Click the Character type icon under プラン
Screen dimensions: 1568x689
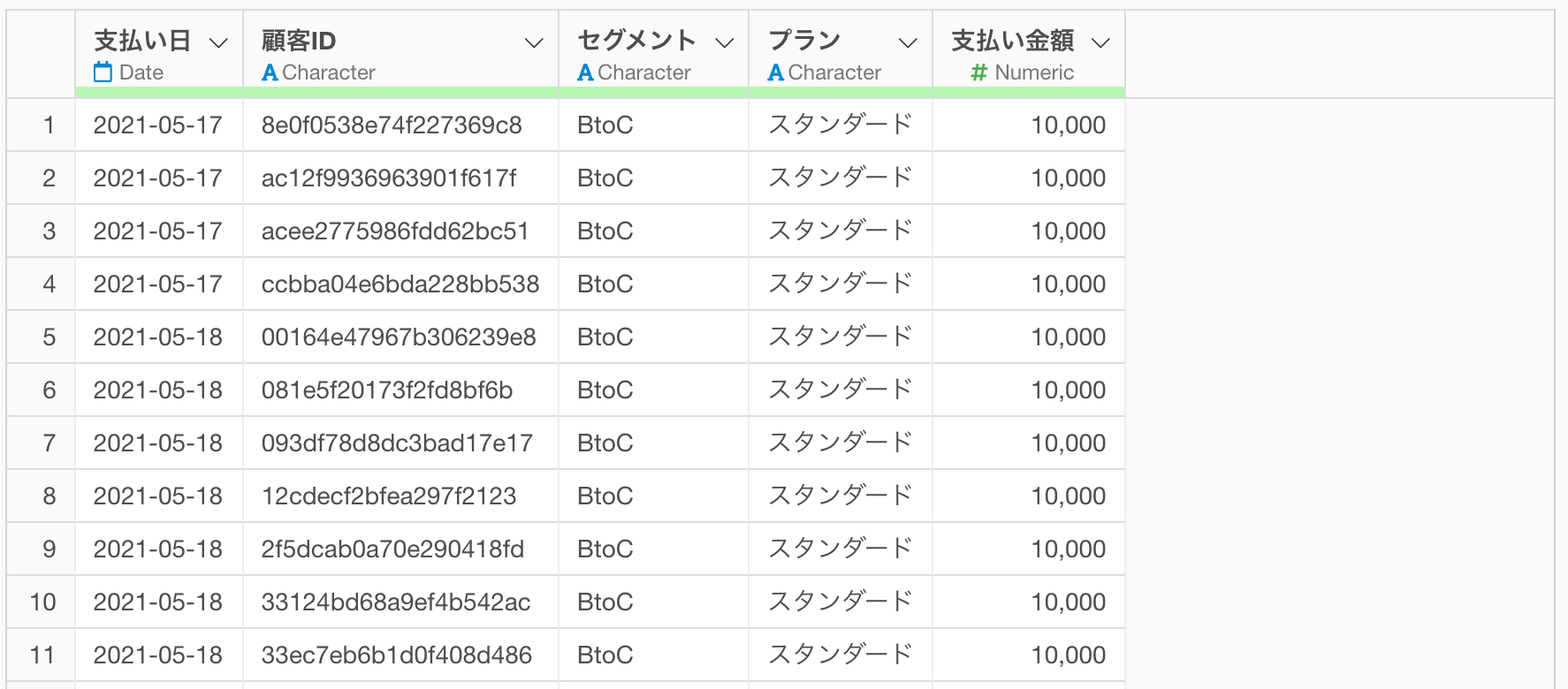776,72
